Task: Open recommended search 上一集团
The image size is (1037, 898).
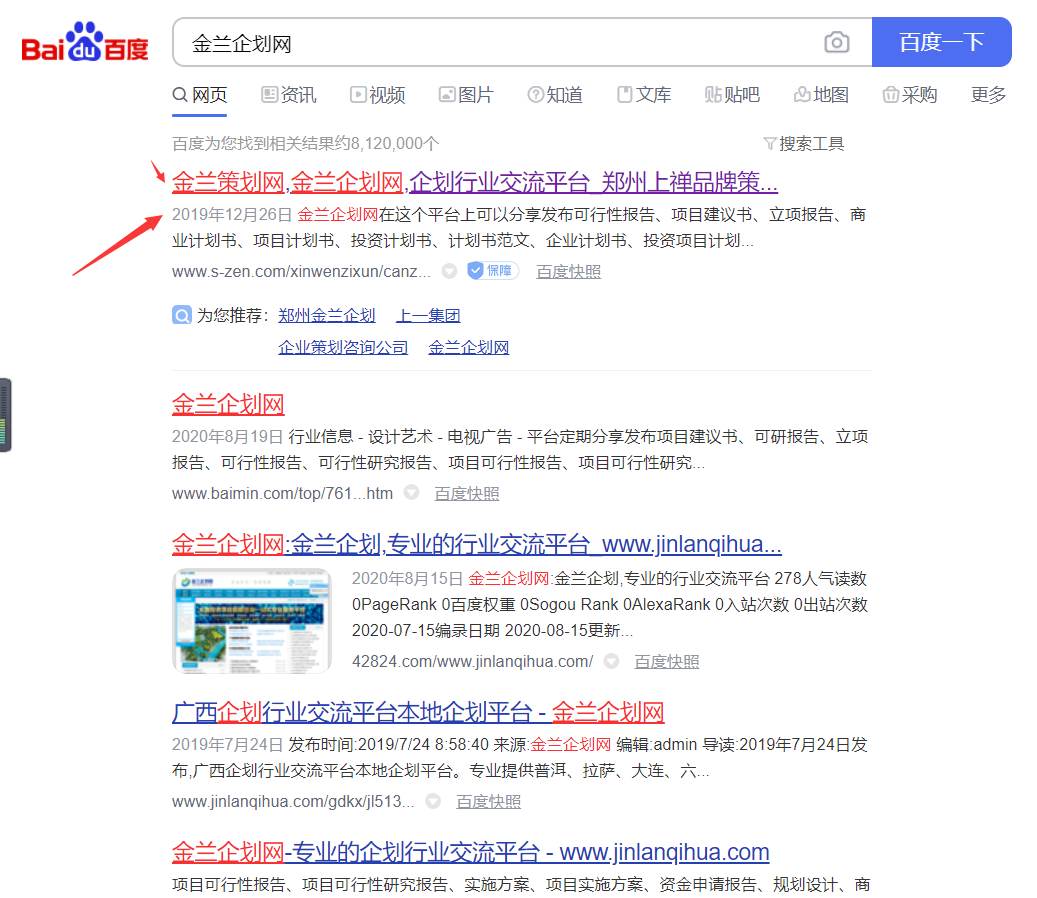Action: coord(428,315)
